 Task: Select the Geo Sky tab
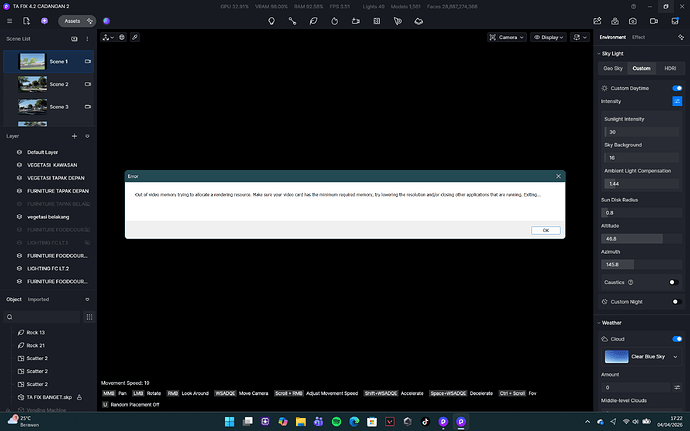pos(613,69)
